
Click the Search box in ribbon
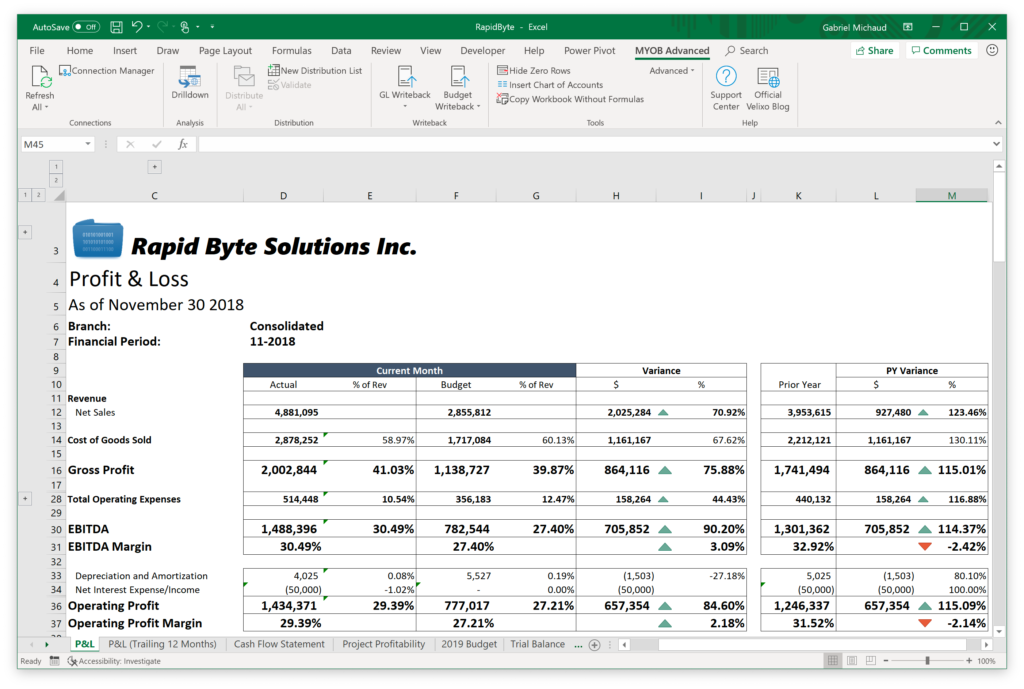pos(746,50)
